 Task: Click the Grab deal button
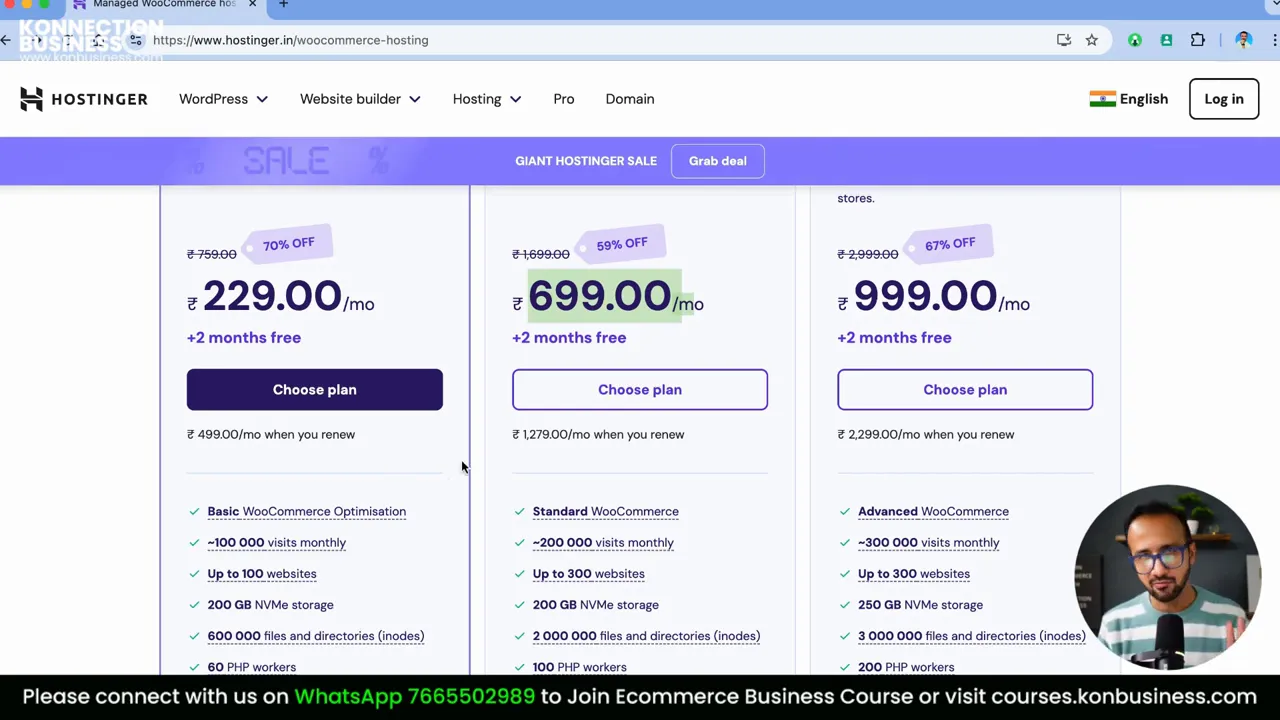coord(718,161)
